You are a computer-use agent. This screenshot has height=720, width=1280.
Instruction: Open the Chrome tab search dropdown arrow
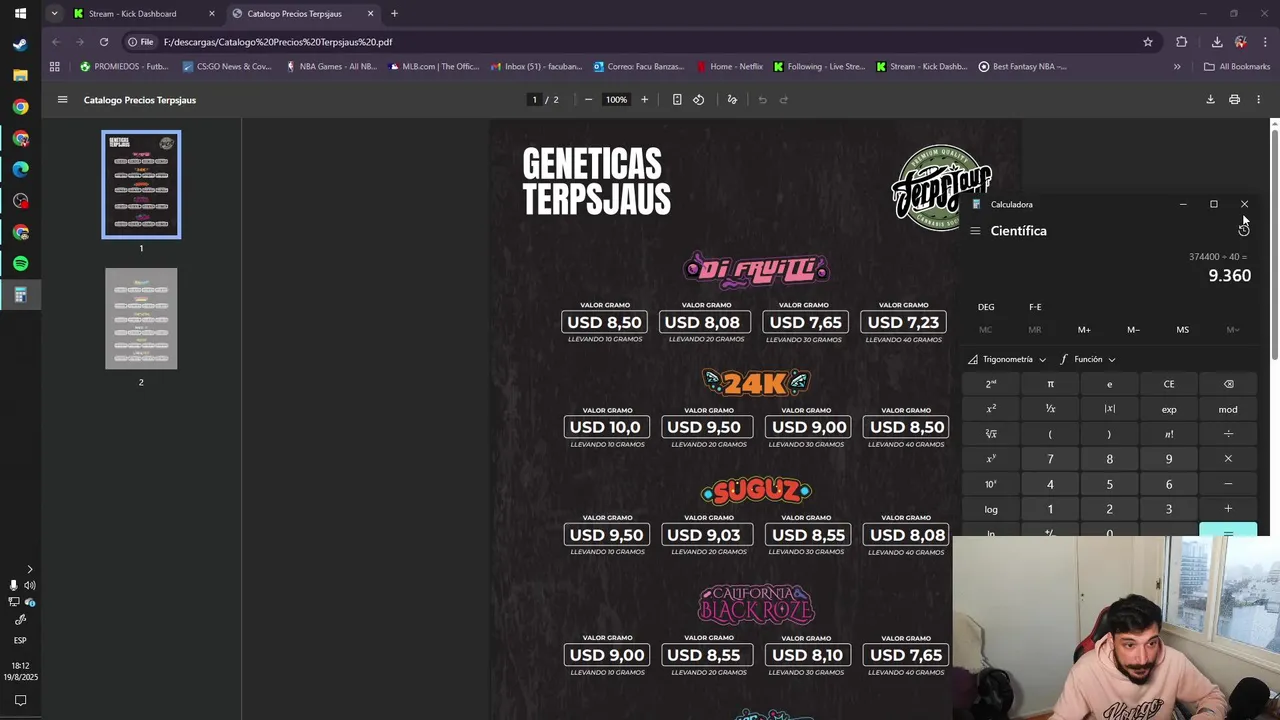coord(54,13)
